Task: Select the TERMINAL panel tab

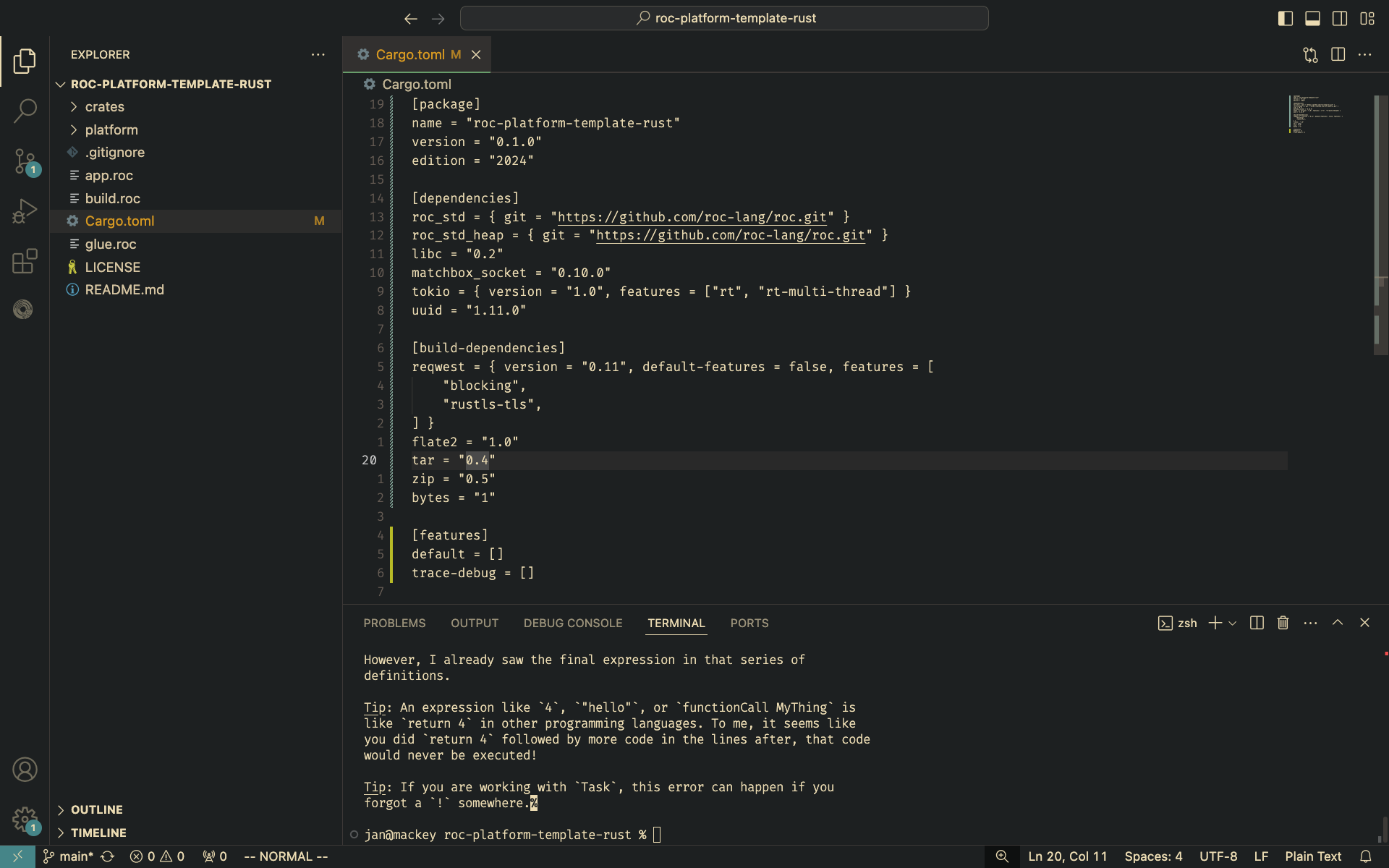Action: coord(676,624)
